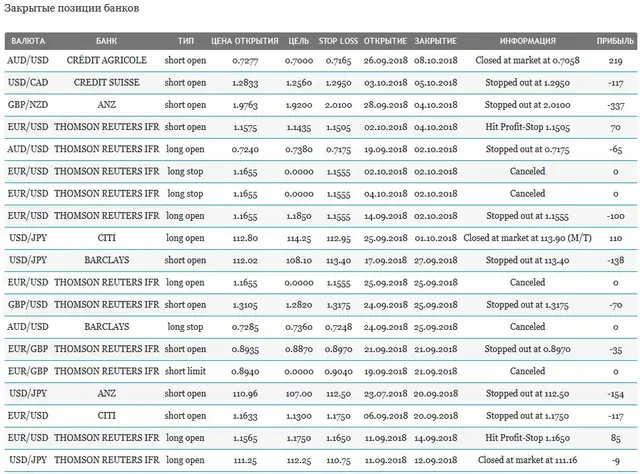Image resolution: width=640 pixels, height=474 pixels.
Task: Click 'Stopped out at 2.0100' cell
Action: (x=527, y=105)
